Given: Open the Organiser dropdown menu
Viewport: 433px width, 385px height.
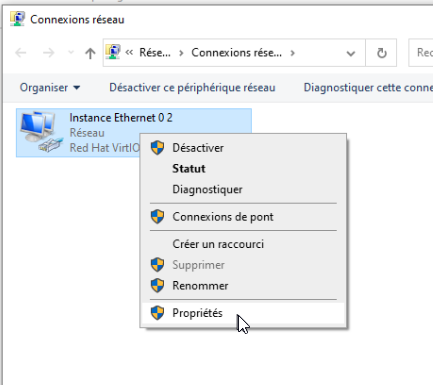Looking at the screenshot, I should (x=50, y=88).
